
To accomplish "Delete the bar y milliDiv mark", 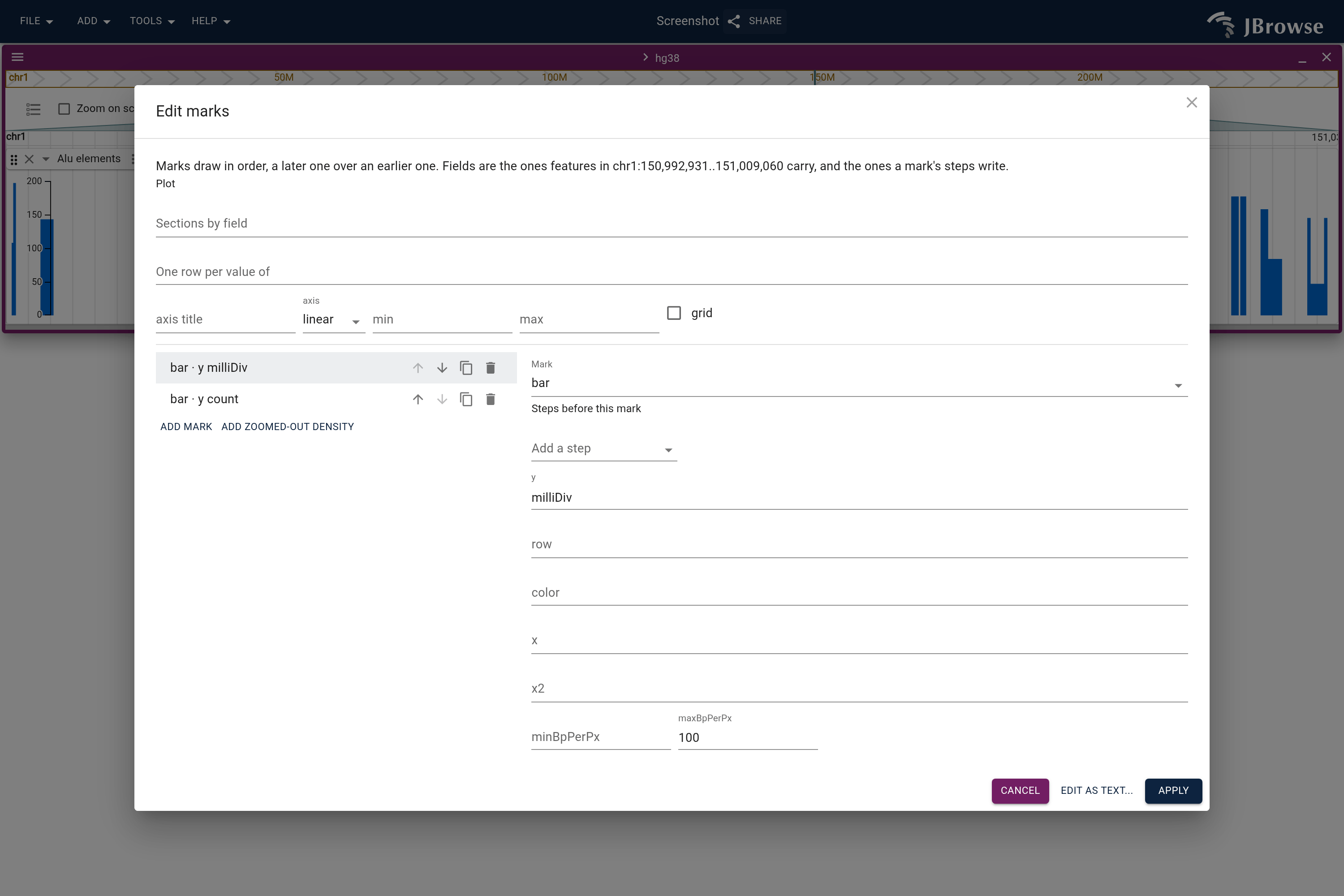I will [490, 368].
